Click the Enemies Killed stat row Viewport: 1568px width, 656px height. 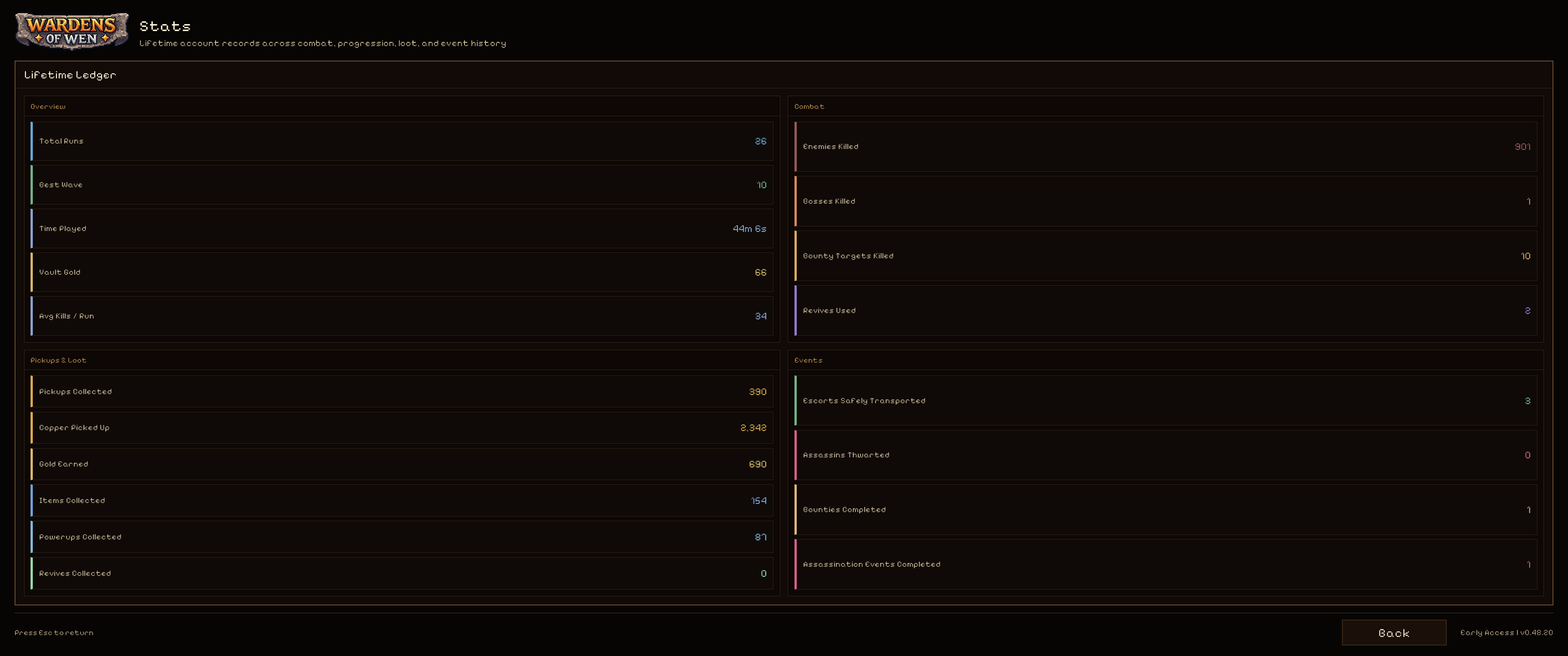pos(1165,147)
